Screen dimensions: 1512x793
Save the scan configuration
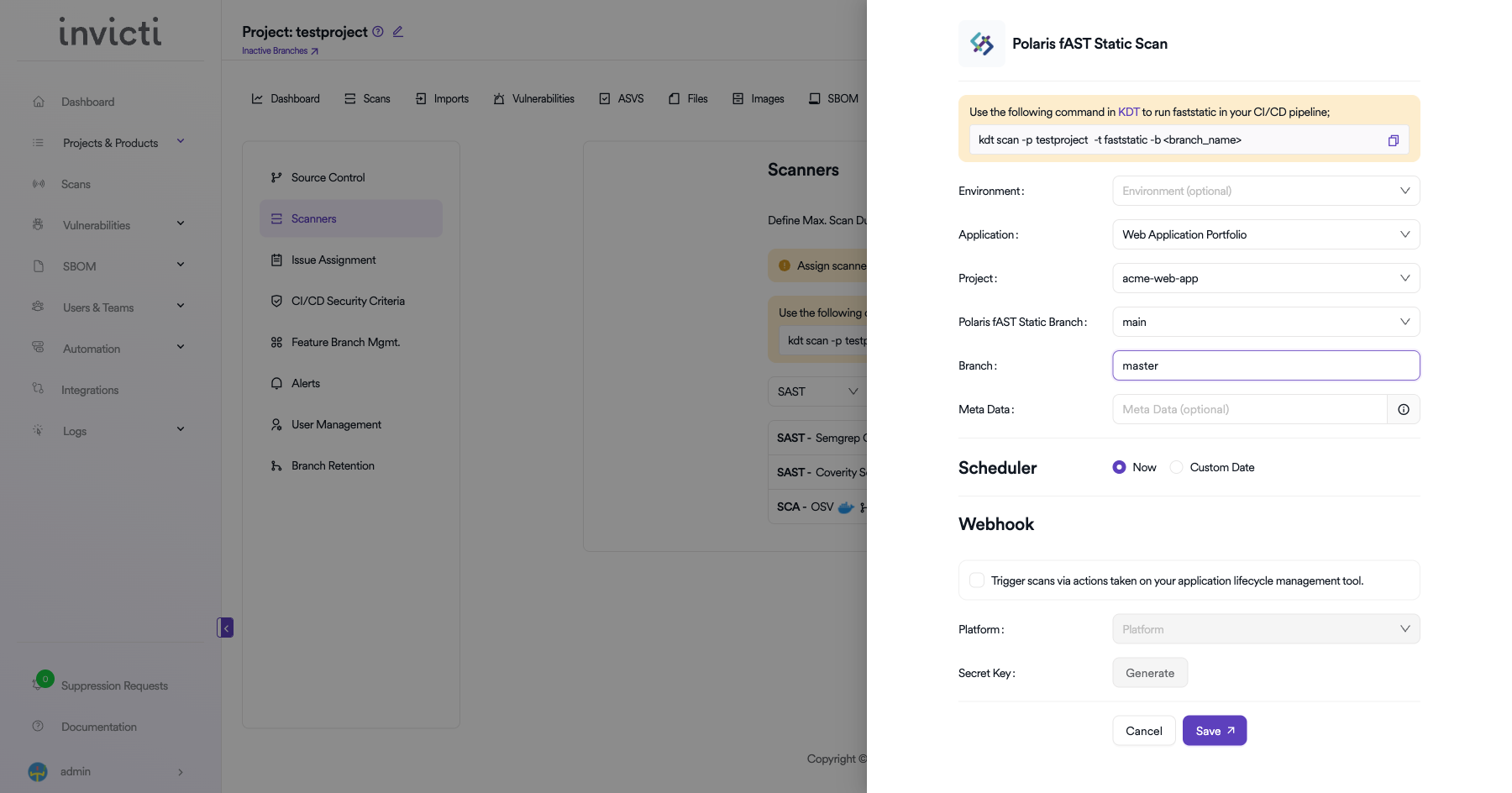click(1214, 731)
